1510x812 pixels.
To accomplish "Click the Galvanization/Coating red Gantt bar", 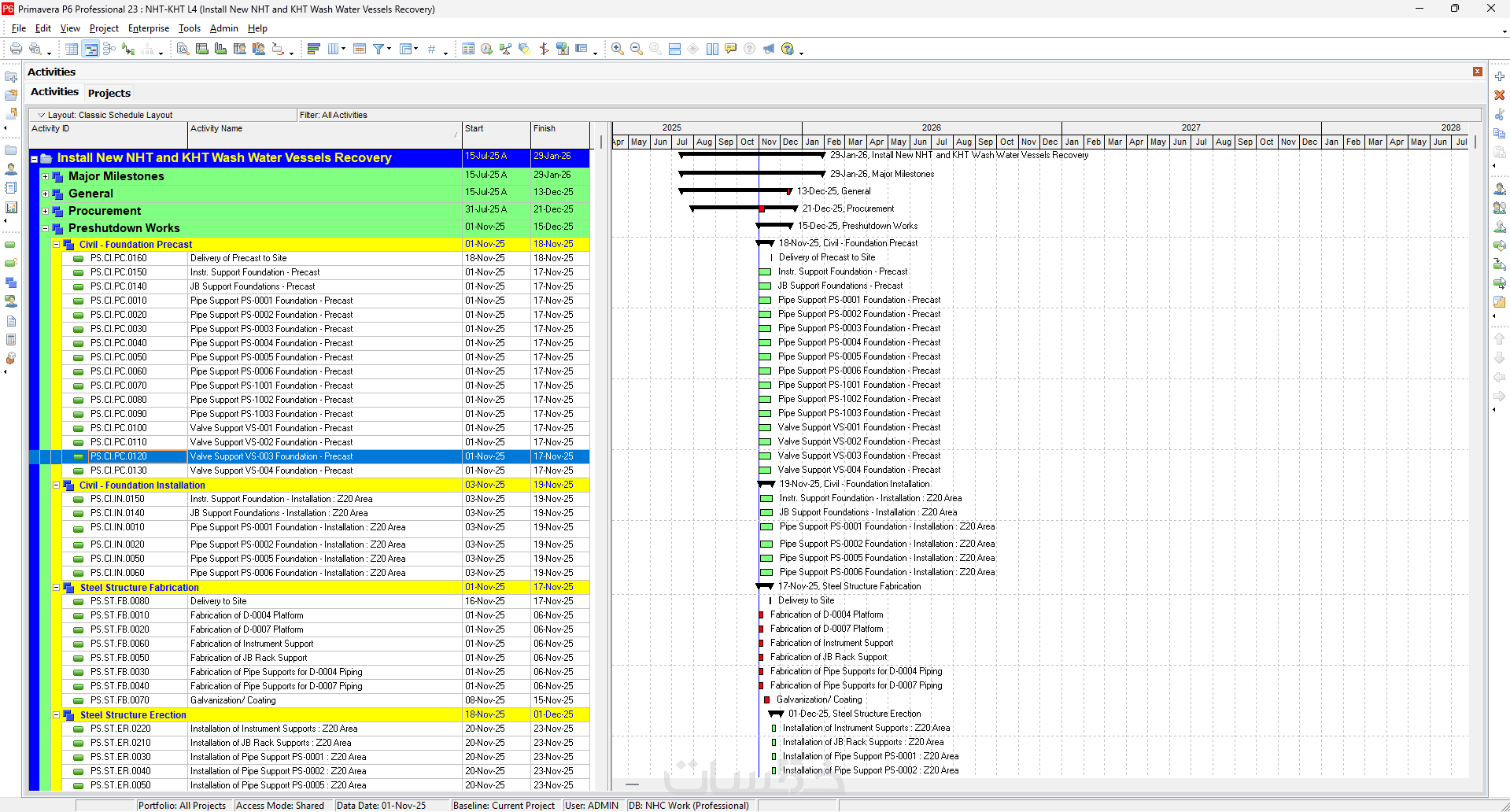I will pyautogui.click(x=766, y=699).
